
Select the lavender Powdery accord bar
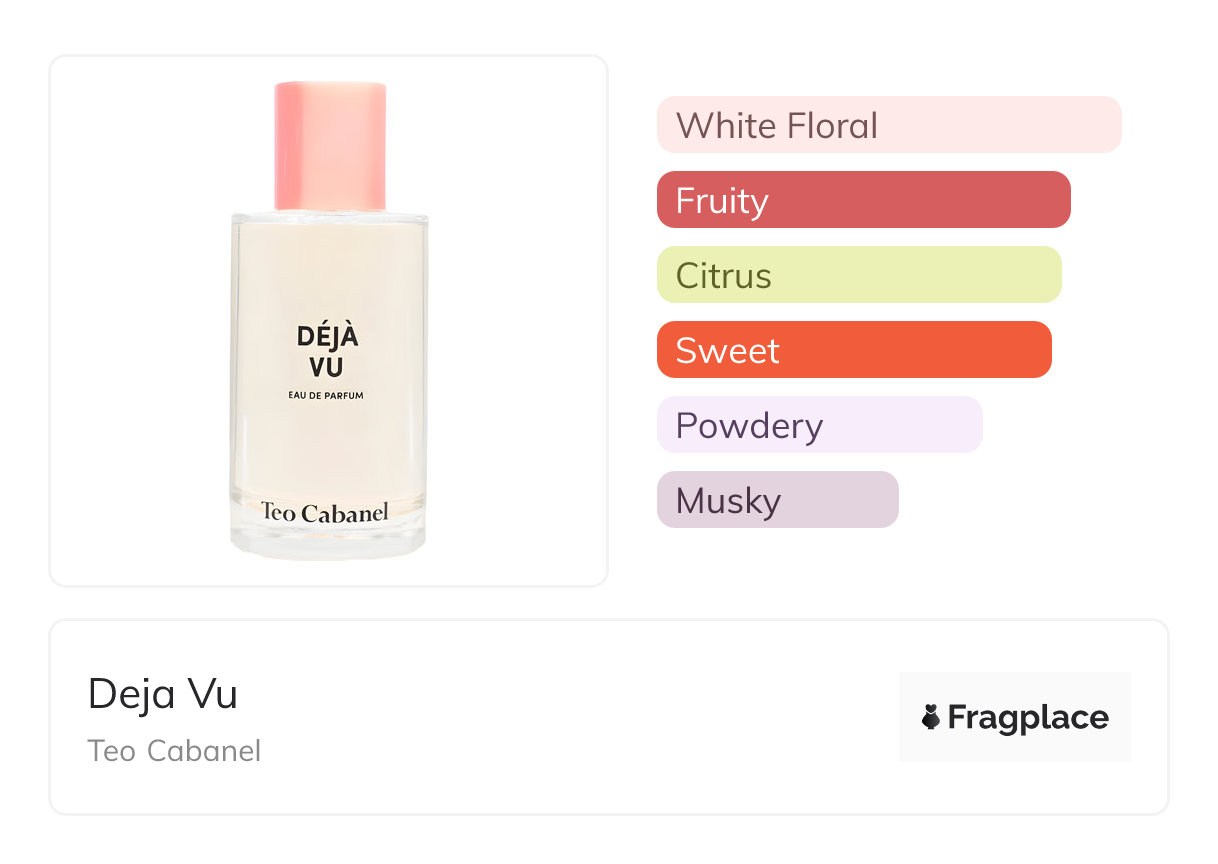[819, 425]
